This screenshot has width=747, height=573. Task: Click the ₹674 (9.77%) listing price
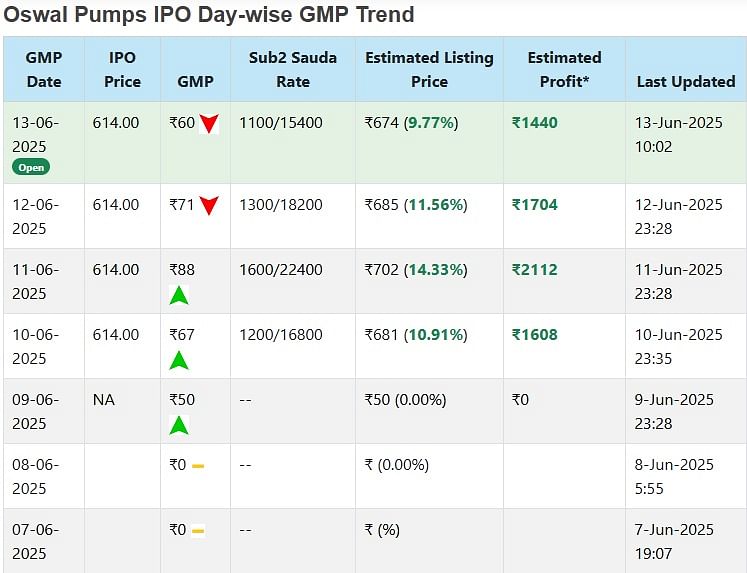point(411,123)
